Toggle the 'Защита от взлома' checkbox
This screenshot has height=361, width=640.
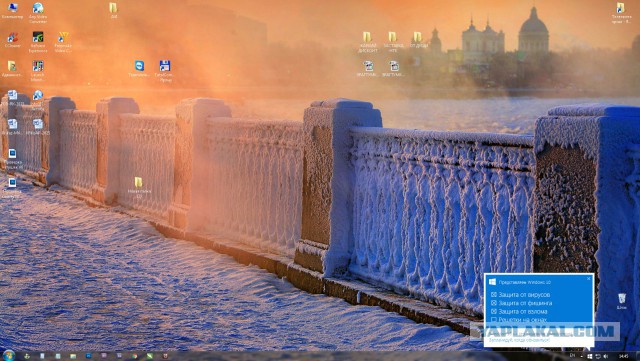(x=493, y=311)
